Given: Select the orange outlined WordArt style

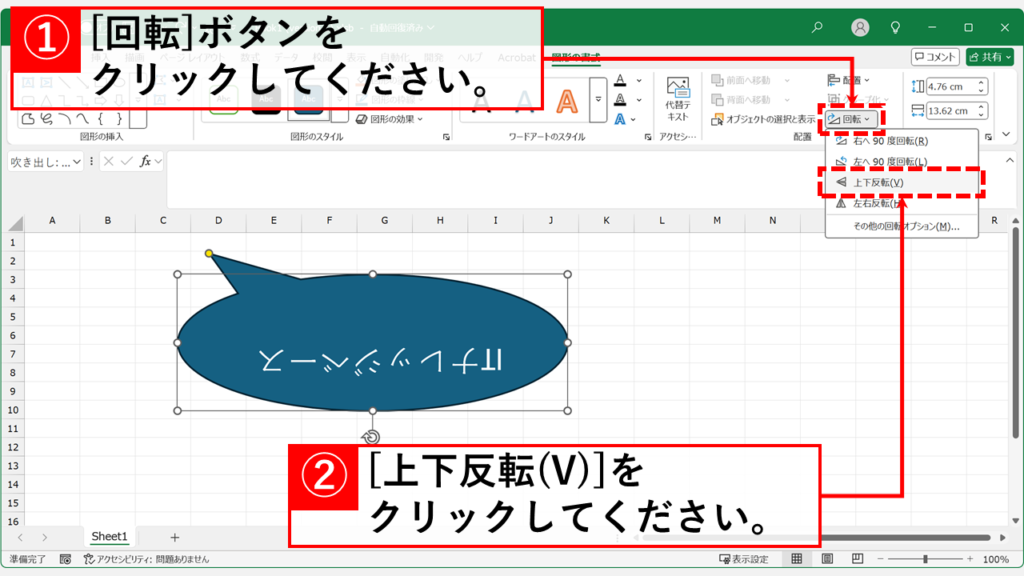Looking at the screenshot, I should 566,101.
